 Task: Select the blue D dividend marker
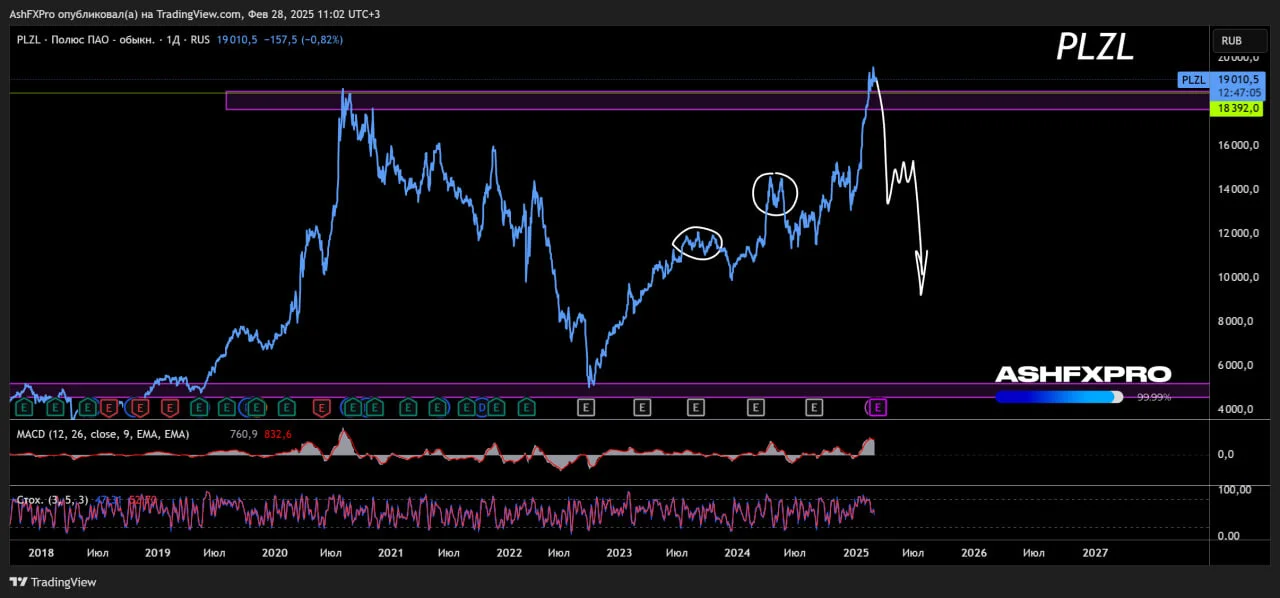[x=481, y=407]
